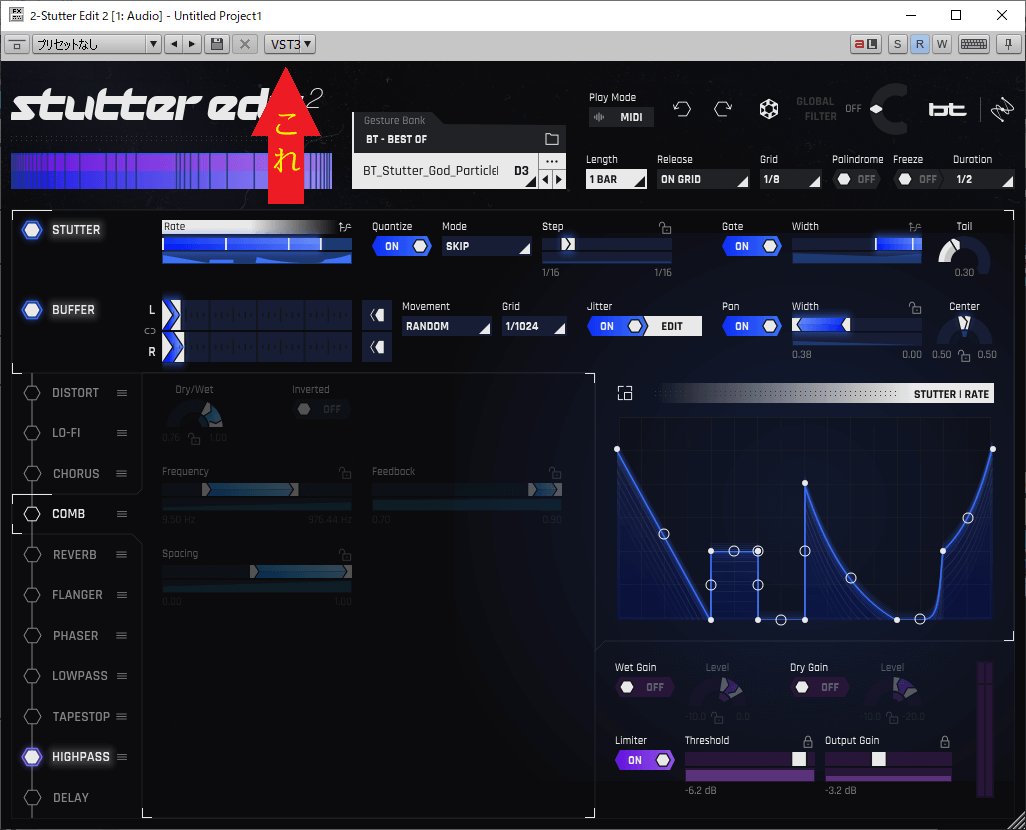This screenshot has width=1026, height=830.
Task: Click the Output Gain slider handle
Action: pyautogui.click(x=879, y=759)
